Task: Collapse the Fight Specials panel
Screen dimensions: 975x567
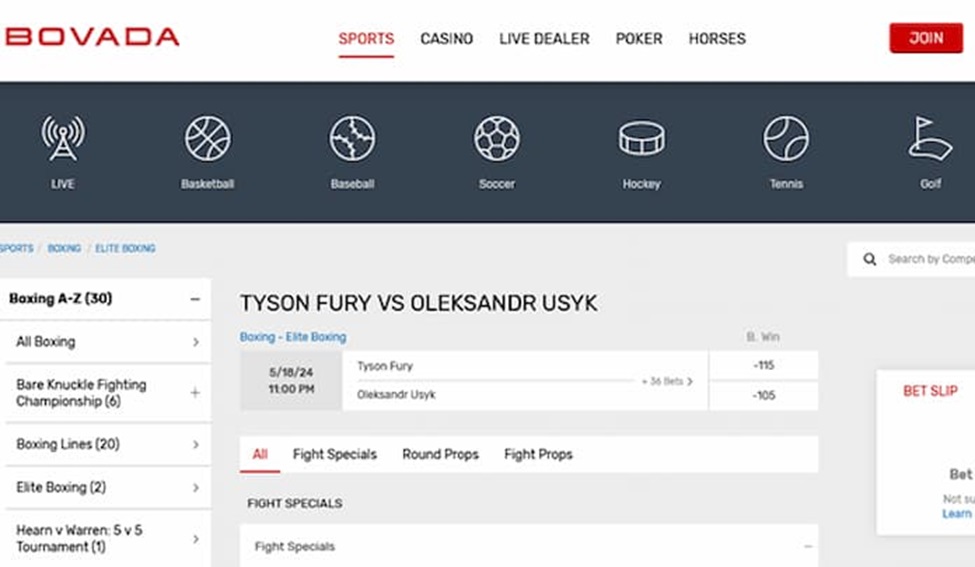Action: pyautogui.click(x=808, y=547)
